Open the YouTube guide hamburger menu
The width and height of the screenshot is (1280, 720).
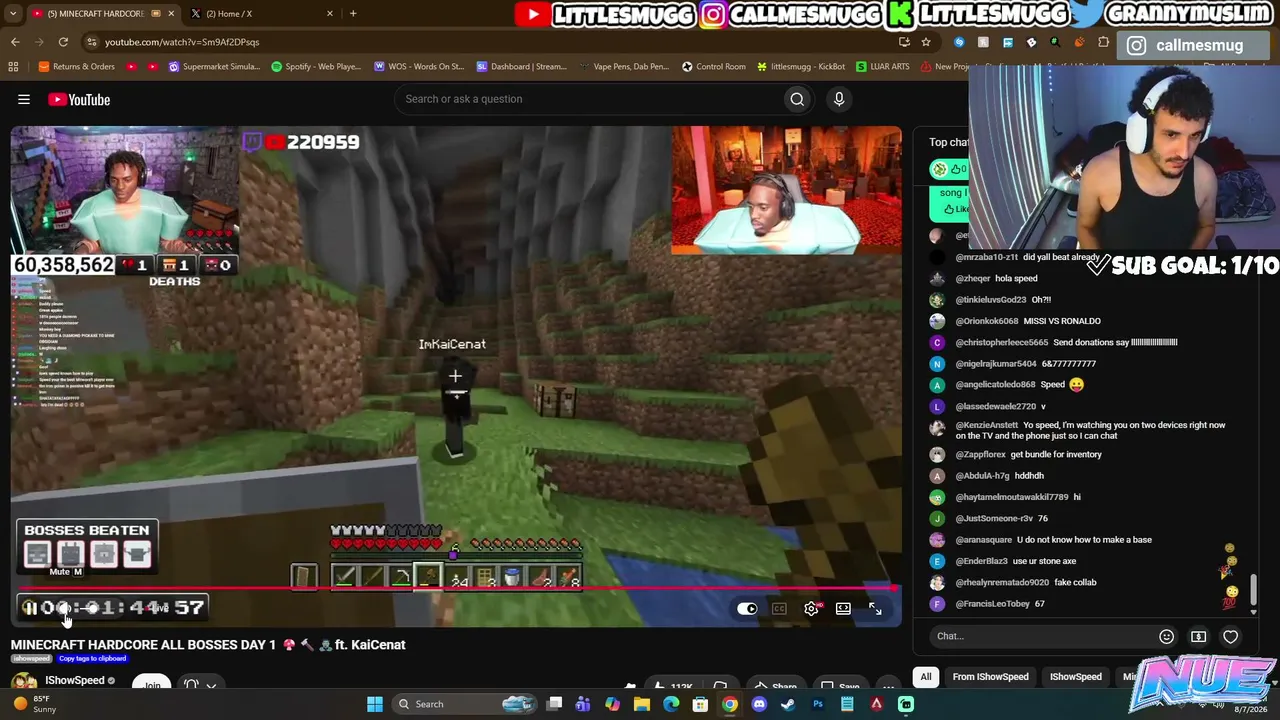pyautogui.click(x=24, y=99)
